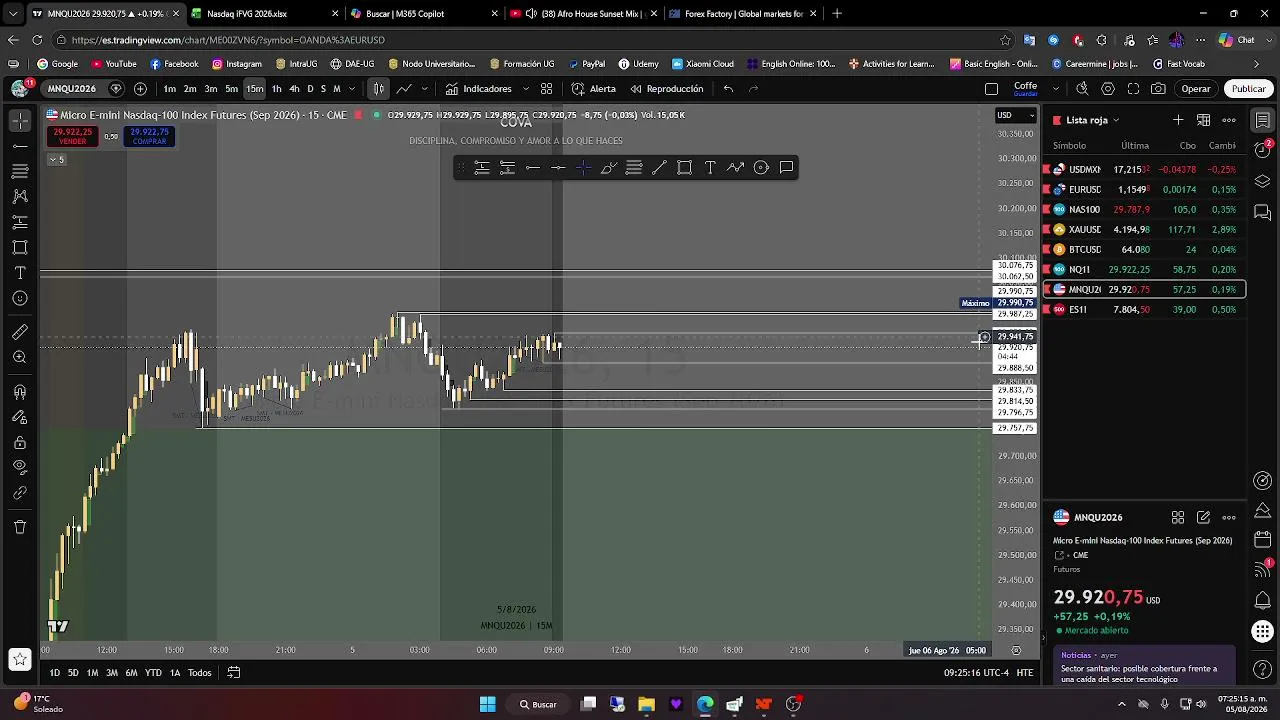The height and width of the screenshot is (720, 1280).
Task: Click the line chart type icon
Action: 404,89
